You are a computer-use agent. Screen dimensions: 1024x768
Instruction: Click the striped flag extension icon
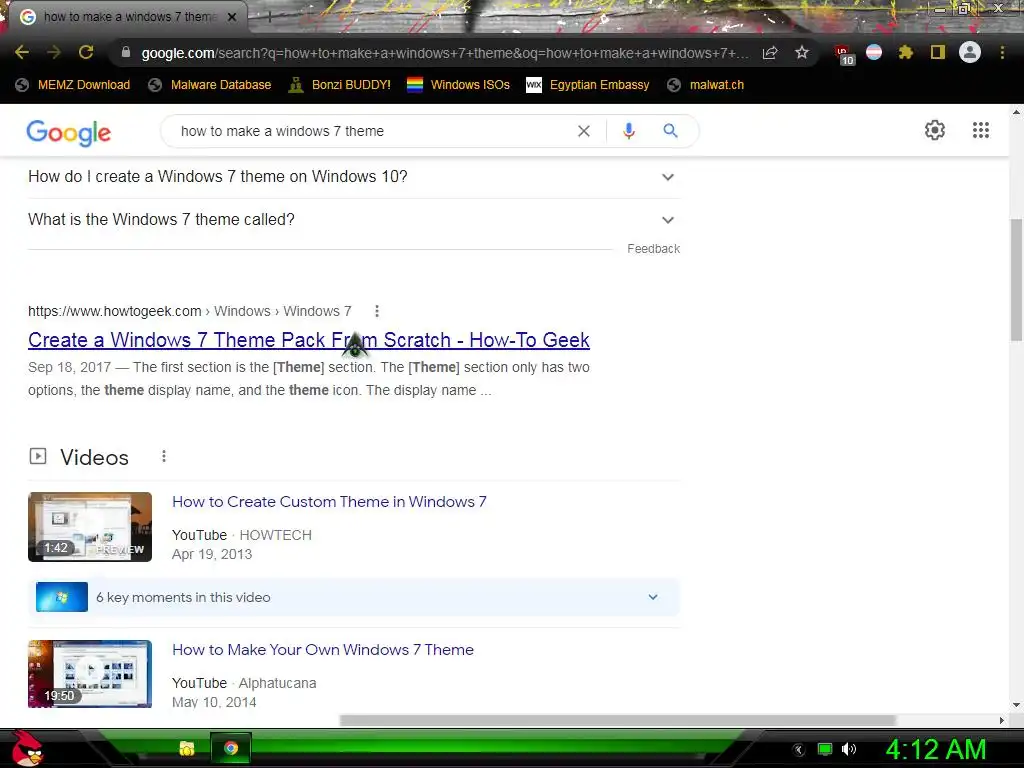[874, 52]
